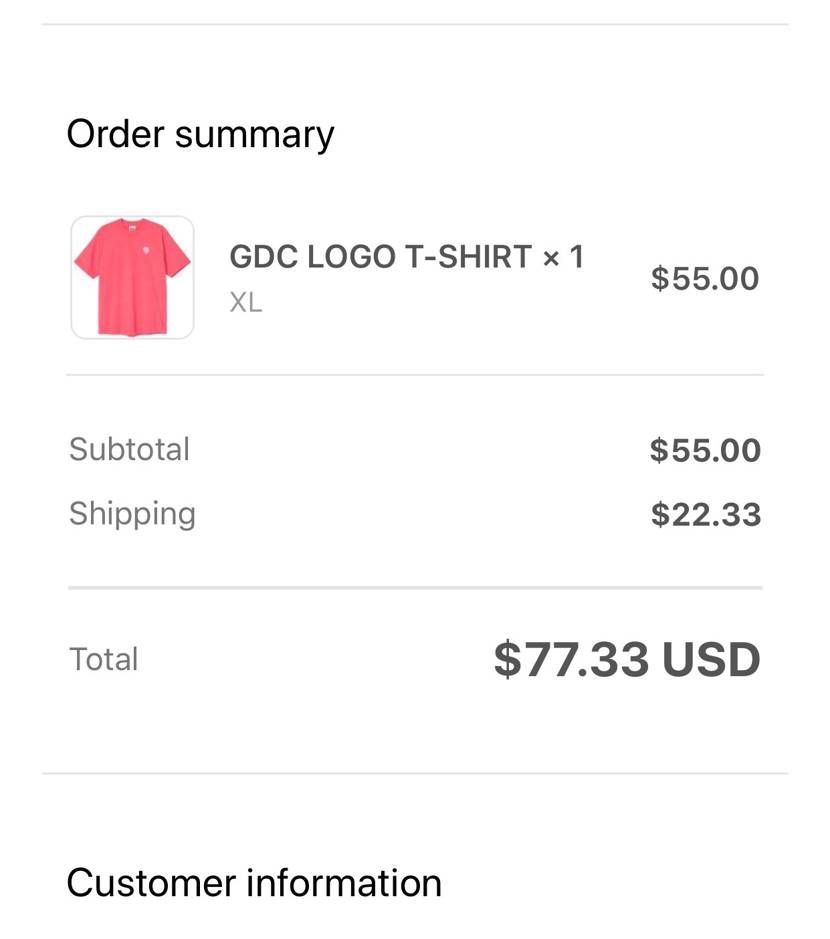
Task: Open the pink GDC t-shirt thumbnail
Action: pyautogui.click(x=132, y=277)
